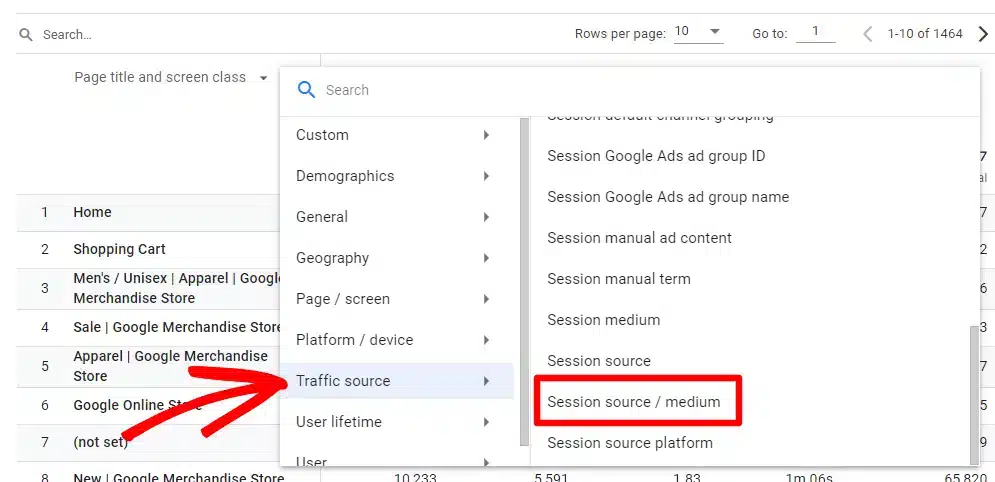995x482 pixels.
Task: Click the arrow beside Page / screen
Action: 486,299
